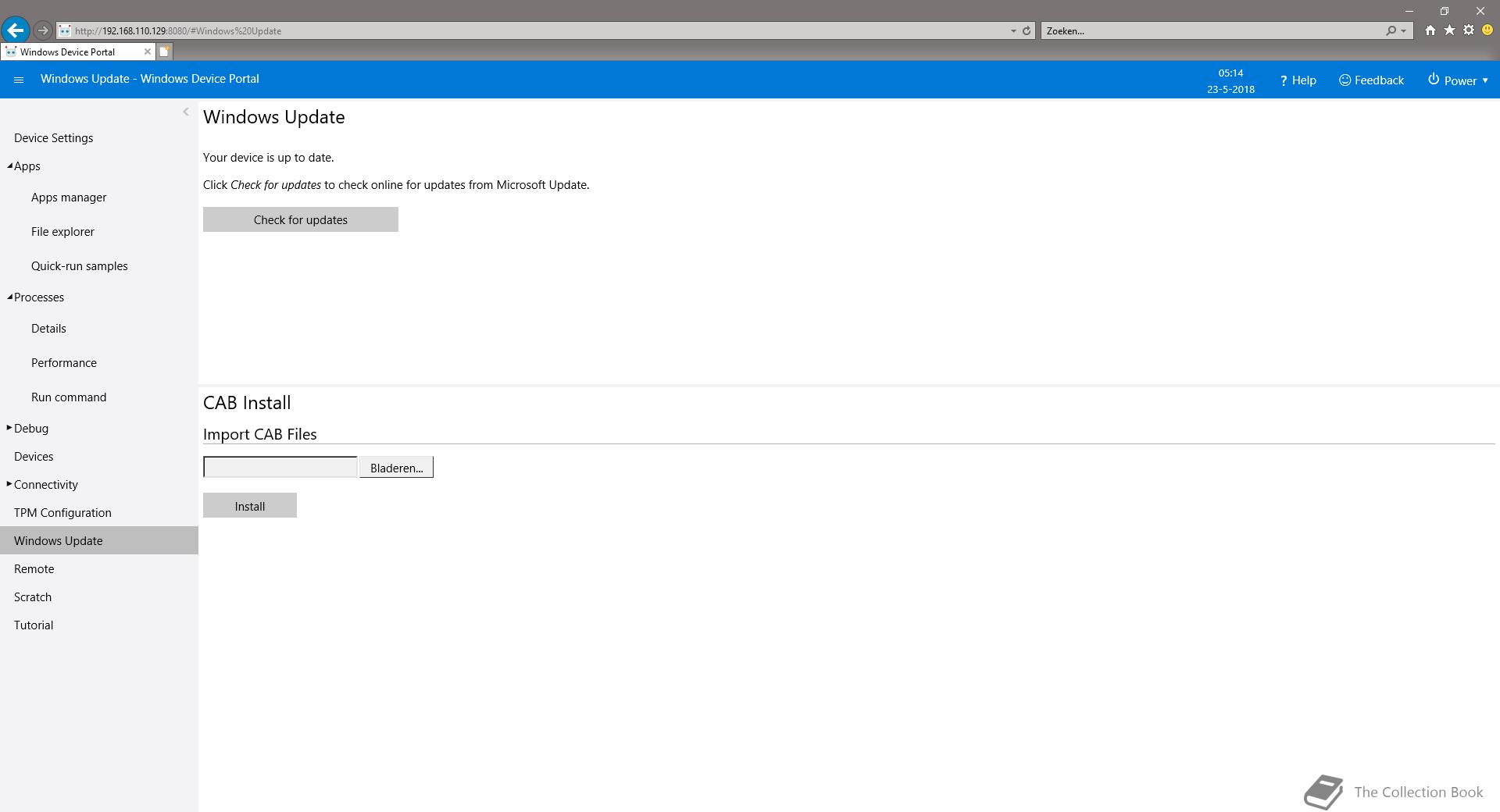Screen dimensions: 1500x812
Task: Open Favorites star icon
Action: click(1449, 30)
